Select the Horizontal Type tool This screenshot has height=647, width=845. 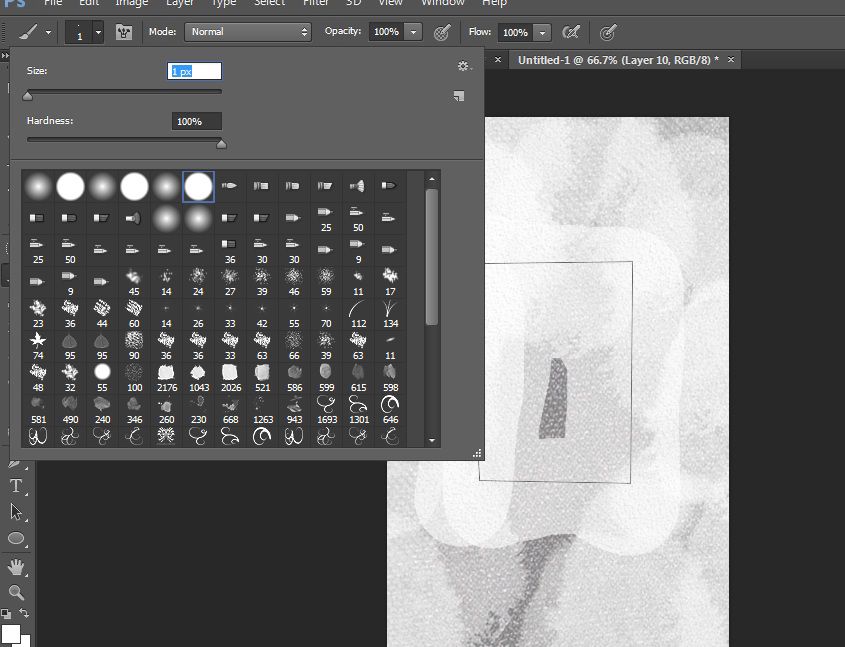point(16,486)
